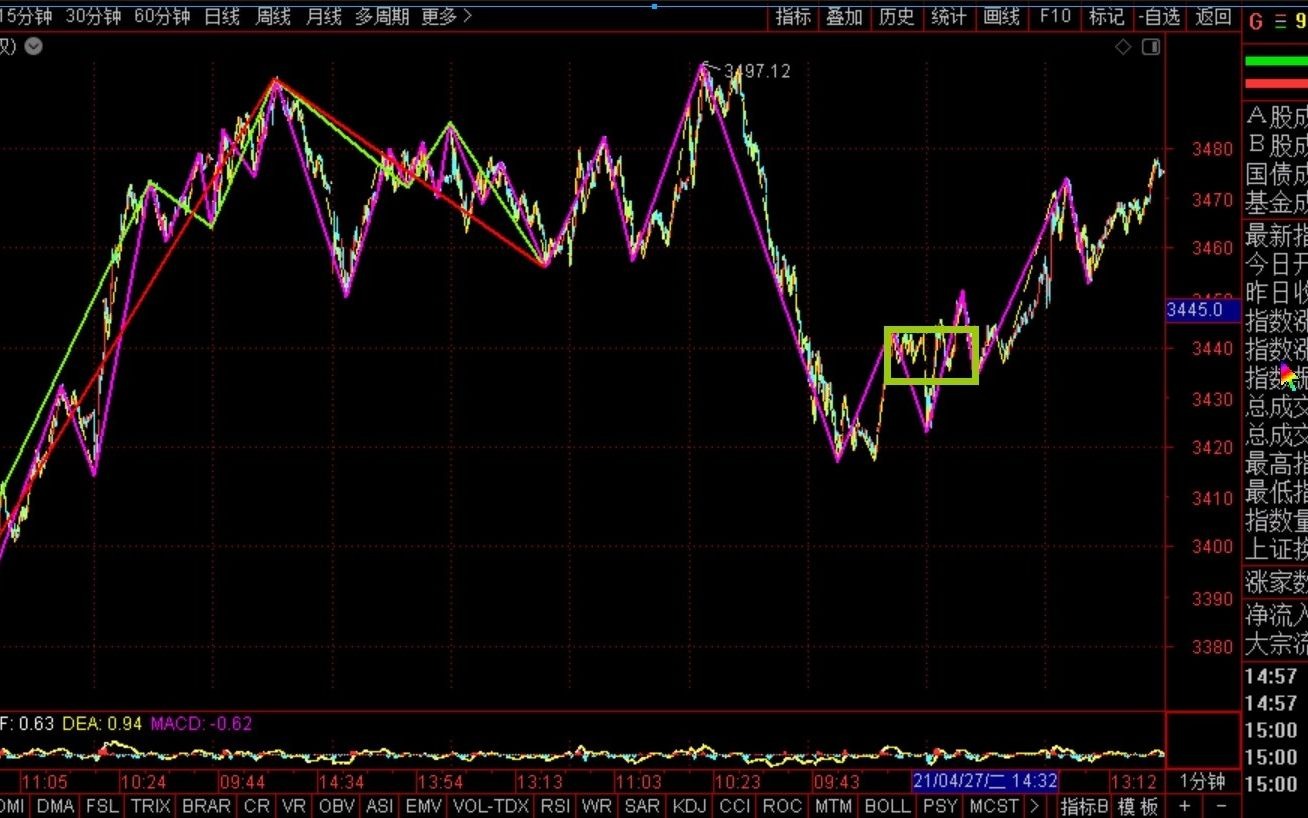Select the ASI indicator tab
The width and height of the screenshot is (1308, 818).
(380, 806)
